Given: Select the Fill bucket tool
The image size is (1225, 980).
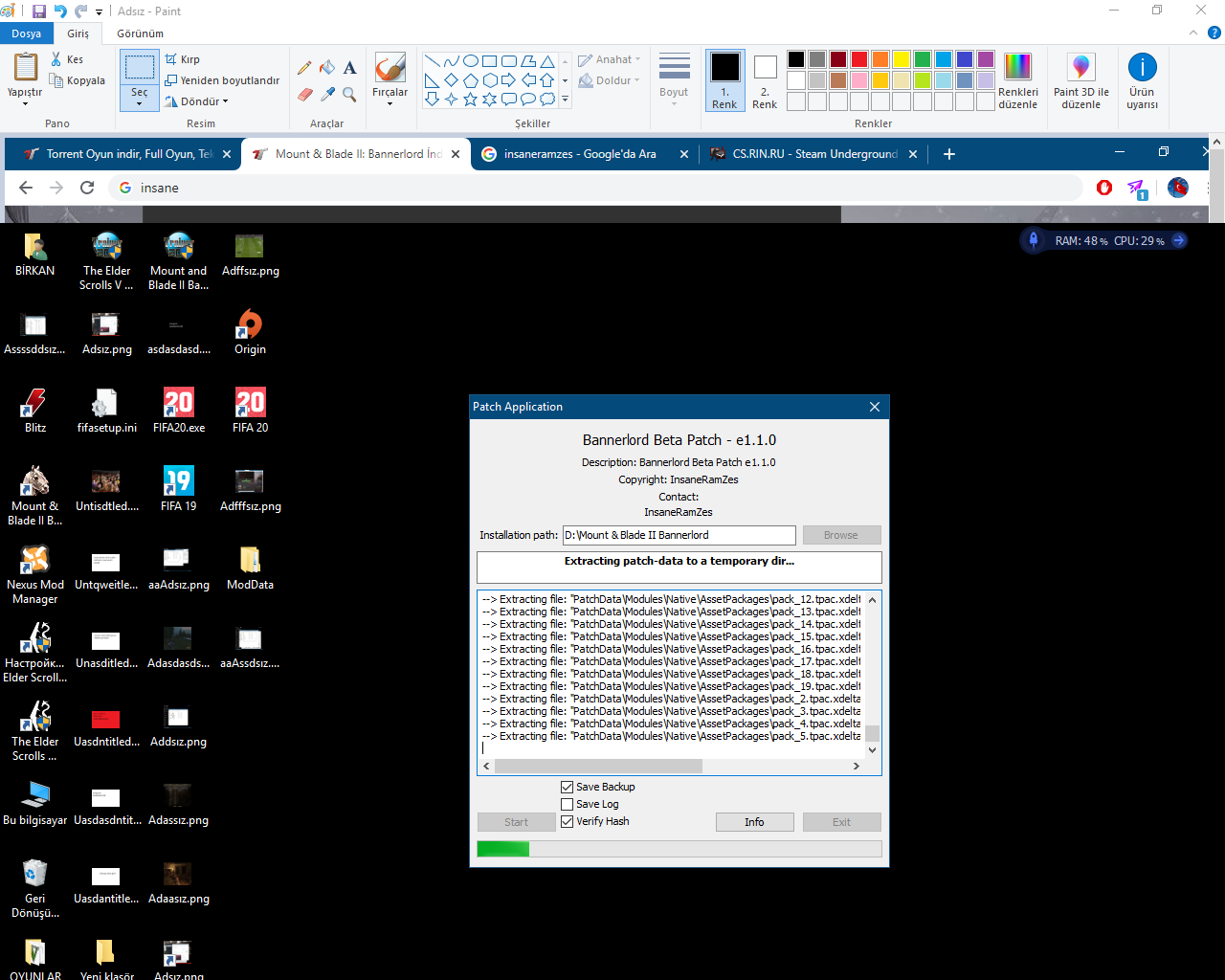Looking at the screenshot, I should coord(327,68).
